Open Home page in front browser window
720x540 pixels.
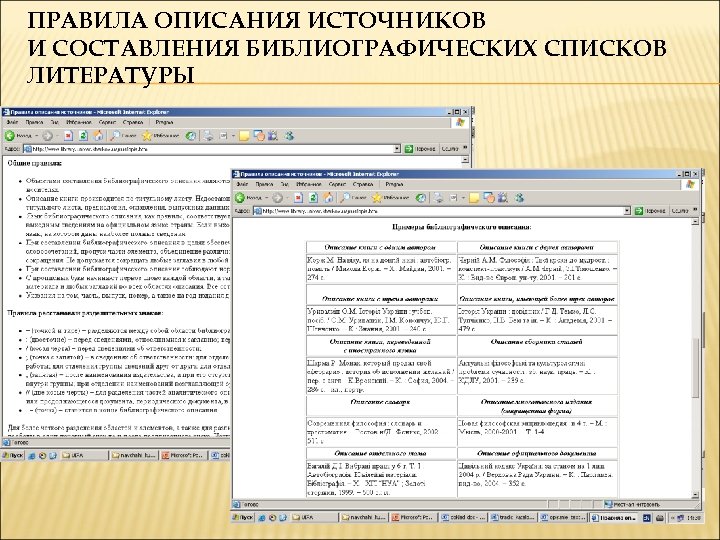pos(328,198)
